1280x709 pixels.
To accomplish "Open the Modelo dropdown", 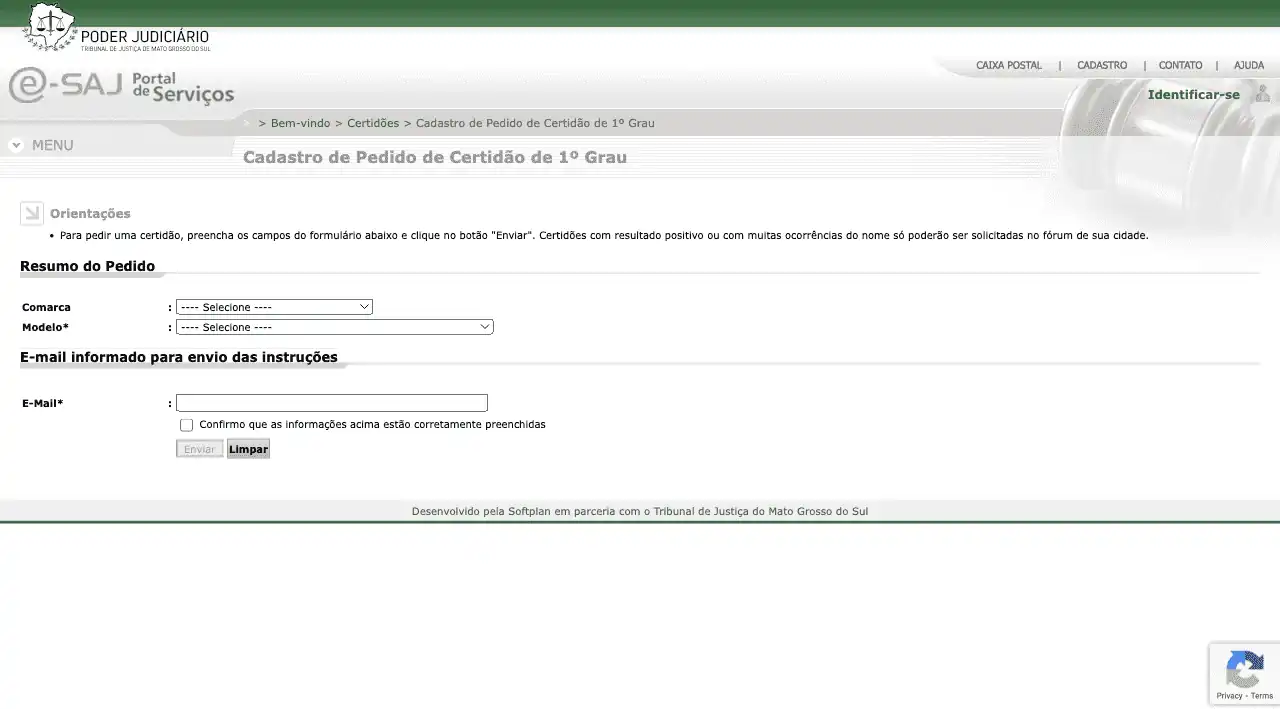I will (x=334, y=327).
